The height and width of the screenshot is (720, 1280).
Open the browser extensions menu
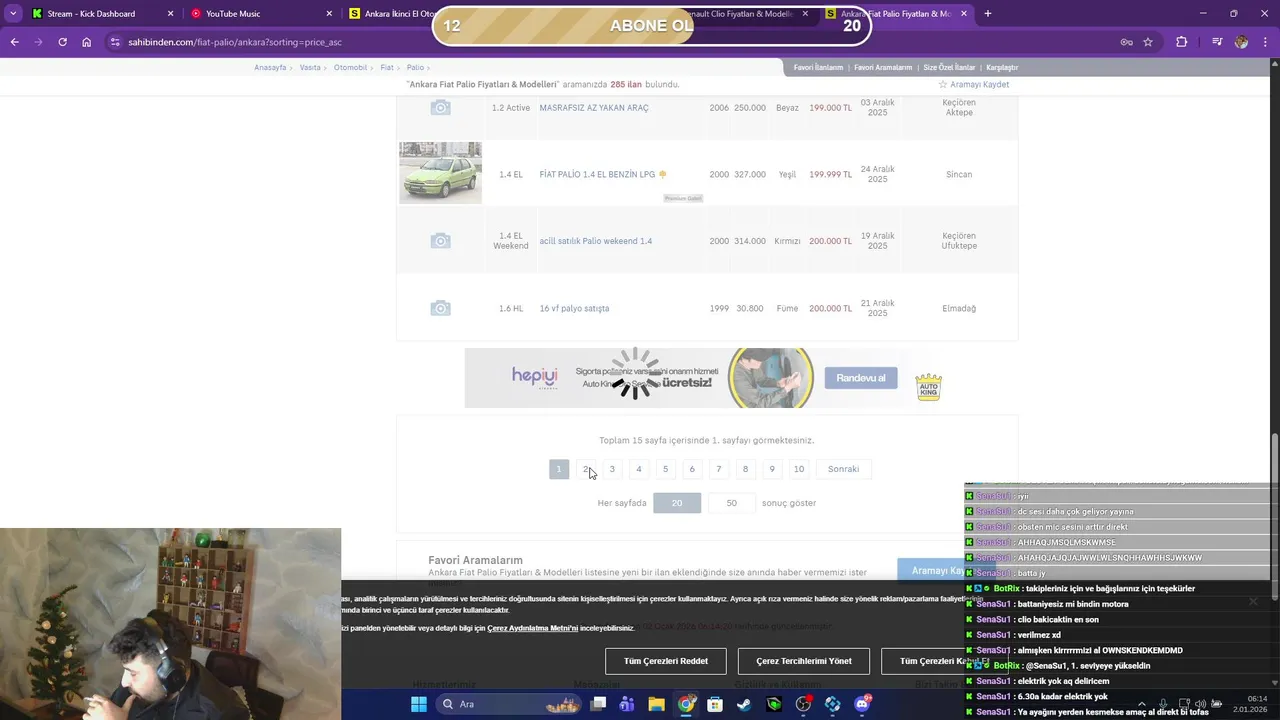(1182, 42)
